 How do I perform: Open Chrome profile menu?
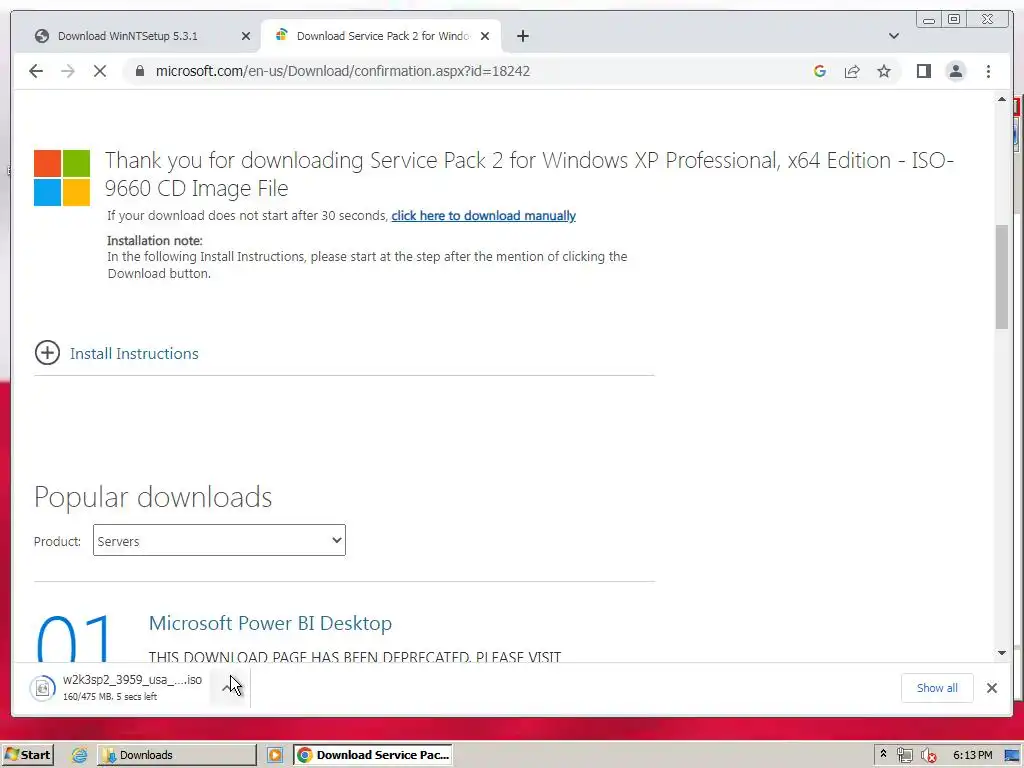point(955,71)
